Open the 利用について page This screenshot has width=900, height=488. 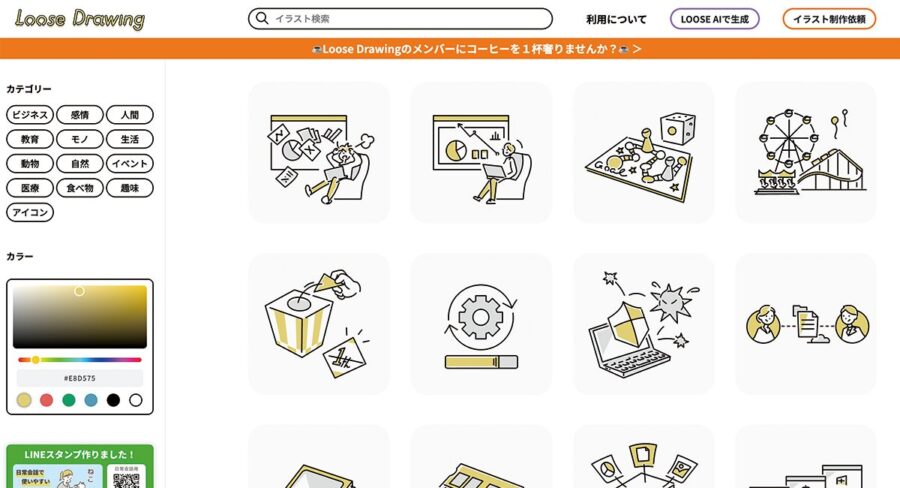(x=616, y=20)
